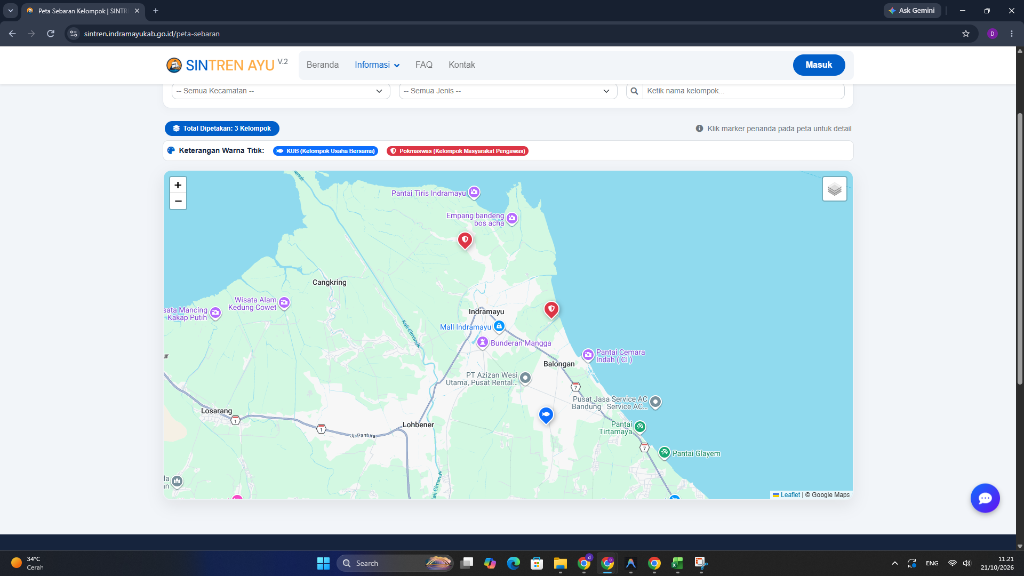Open Microsoft Store from the taskbar
The image size is (1024, 576).
point(537,563)
